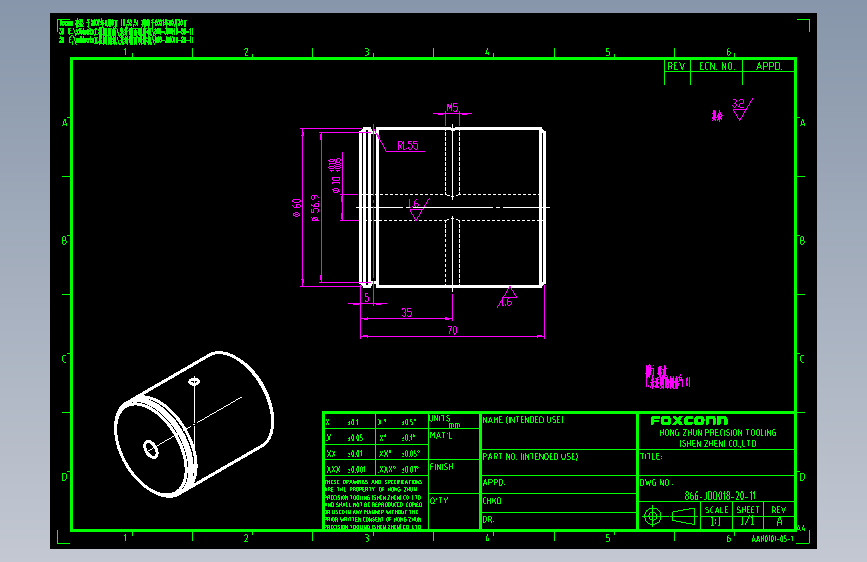Select the 5 groove width dimension
The height and width of the screenshot is (562, 867).
367,298
